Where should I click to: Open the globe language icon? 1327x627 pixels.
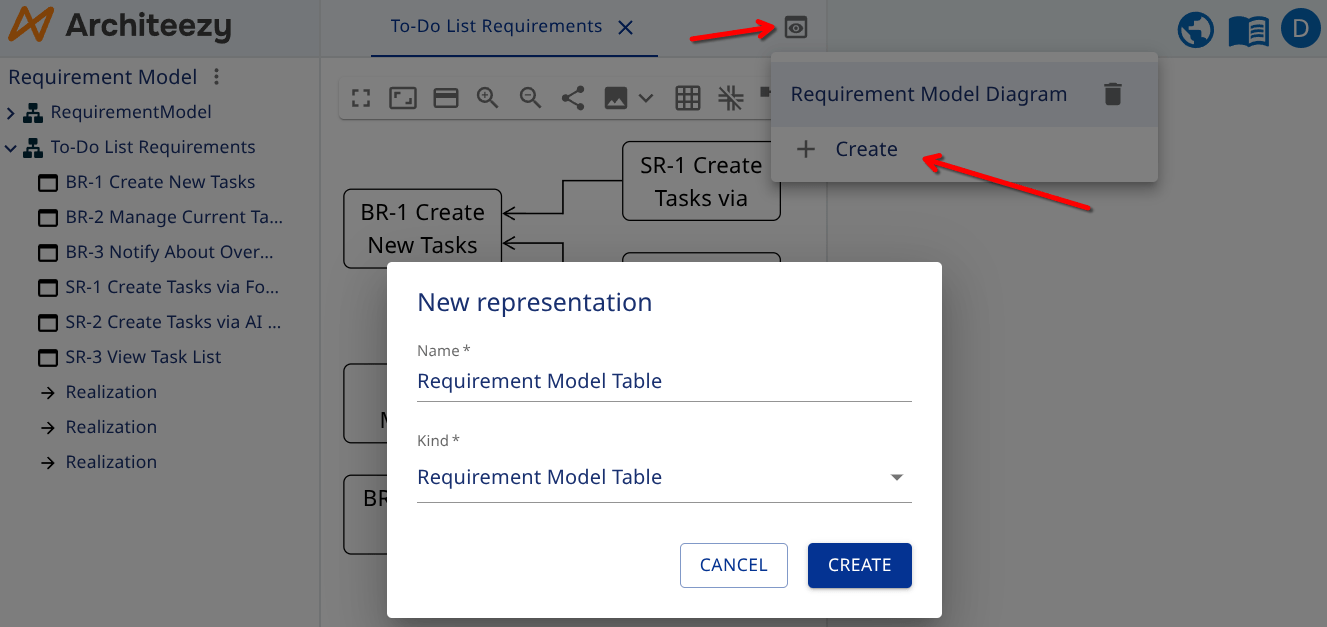click(1195, 29)
